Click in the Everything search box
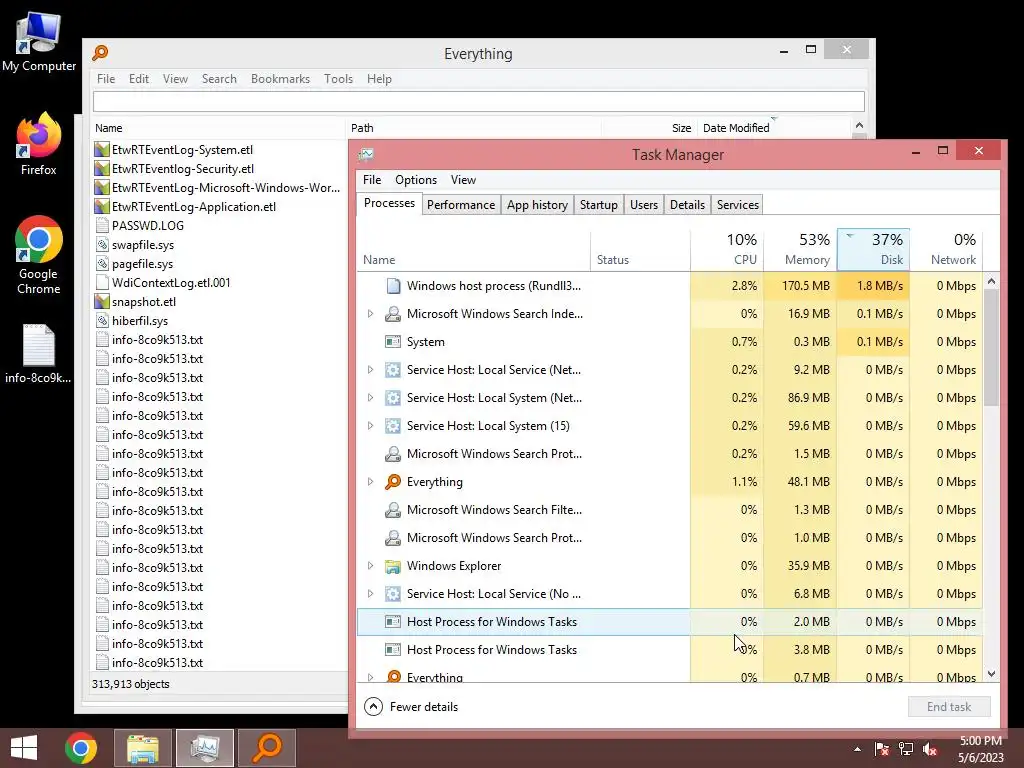Screen dimensions: 1024x768 (479, 101)
